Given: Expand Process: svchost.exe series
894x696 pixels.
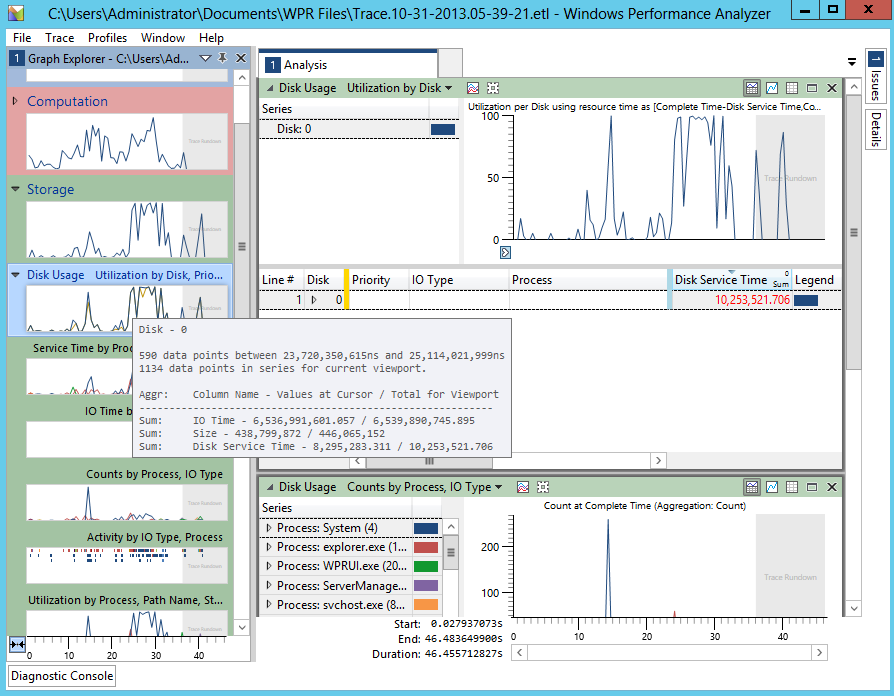Looking at the screenshot, I should pyautogui.click(x=269, y=604).
